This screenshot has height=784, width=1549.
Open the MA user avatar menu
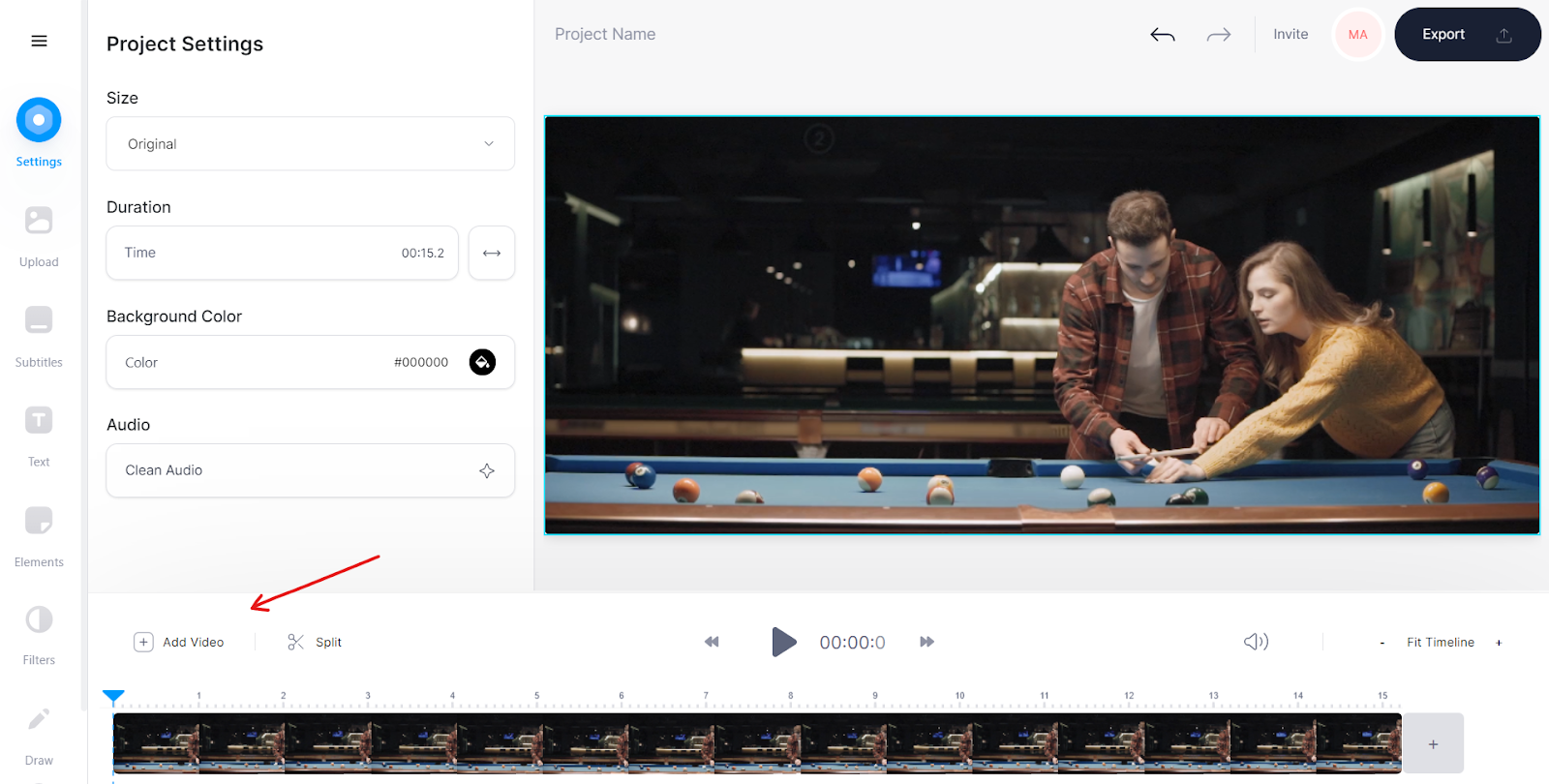click(x=1358, y=35)
